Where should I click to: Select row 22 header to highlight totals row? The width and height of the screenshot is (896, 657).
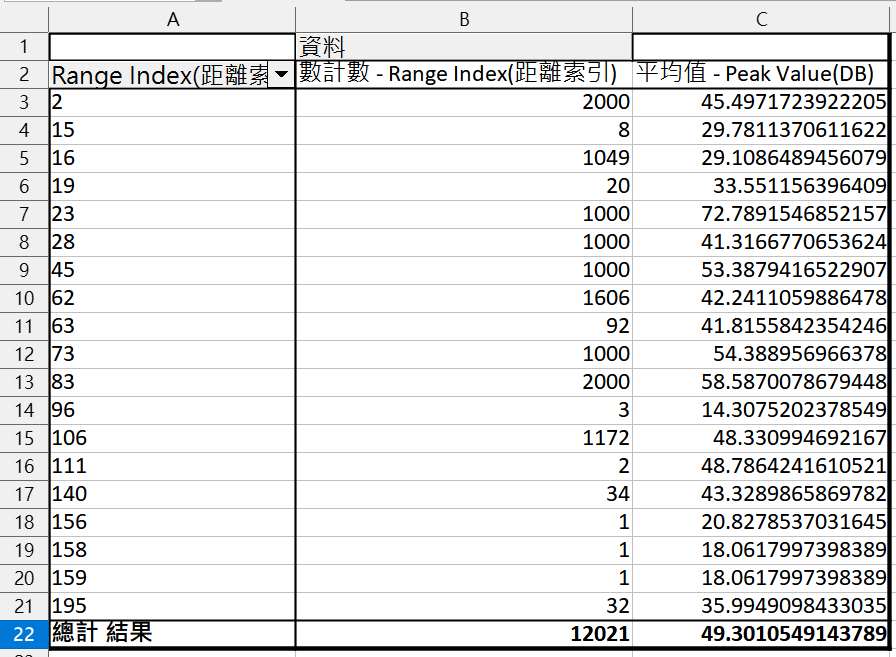[24, 633]
